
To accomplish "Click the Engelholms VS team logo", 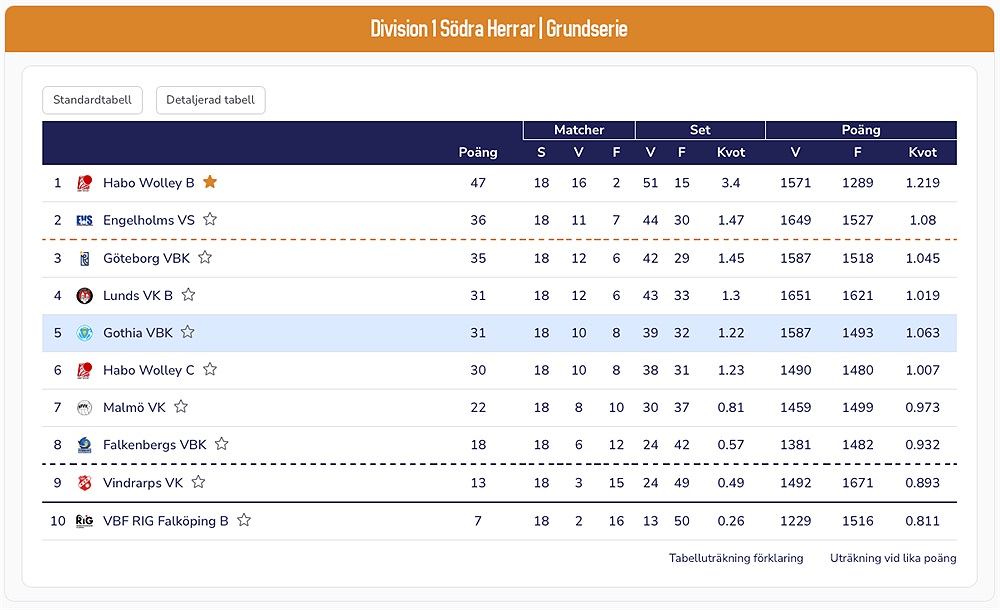I will pyautogui.click(x=85, y=220).
